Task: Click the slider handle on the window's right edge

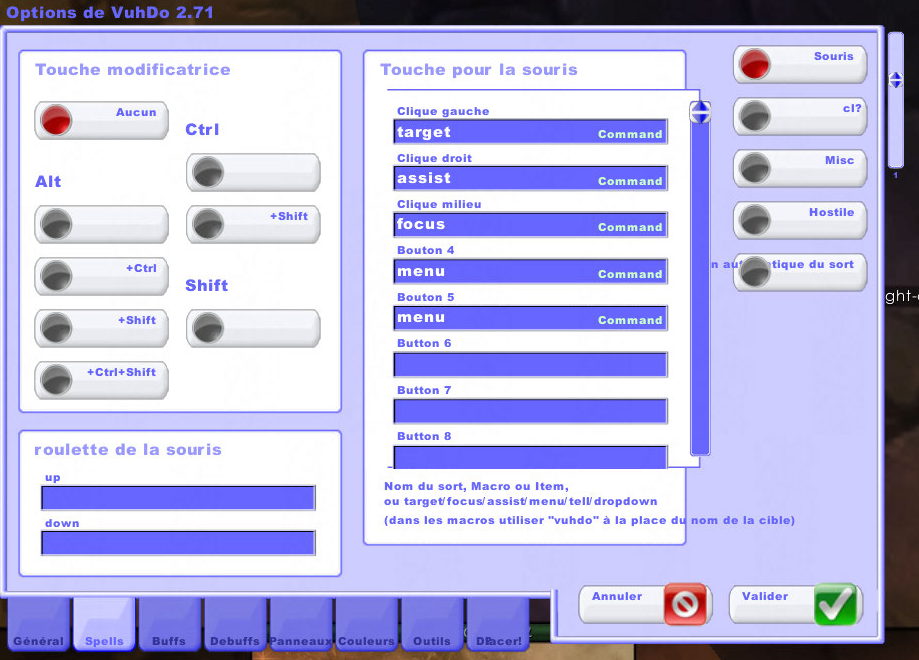Action: [x=896, y=80]
